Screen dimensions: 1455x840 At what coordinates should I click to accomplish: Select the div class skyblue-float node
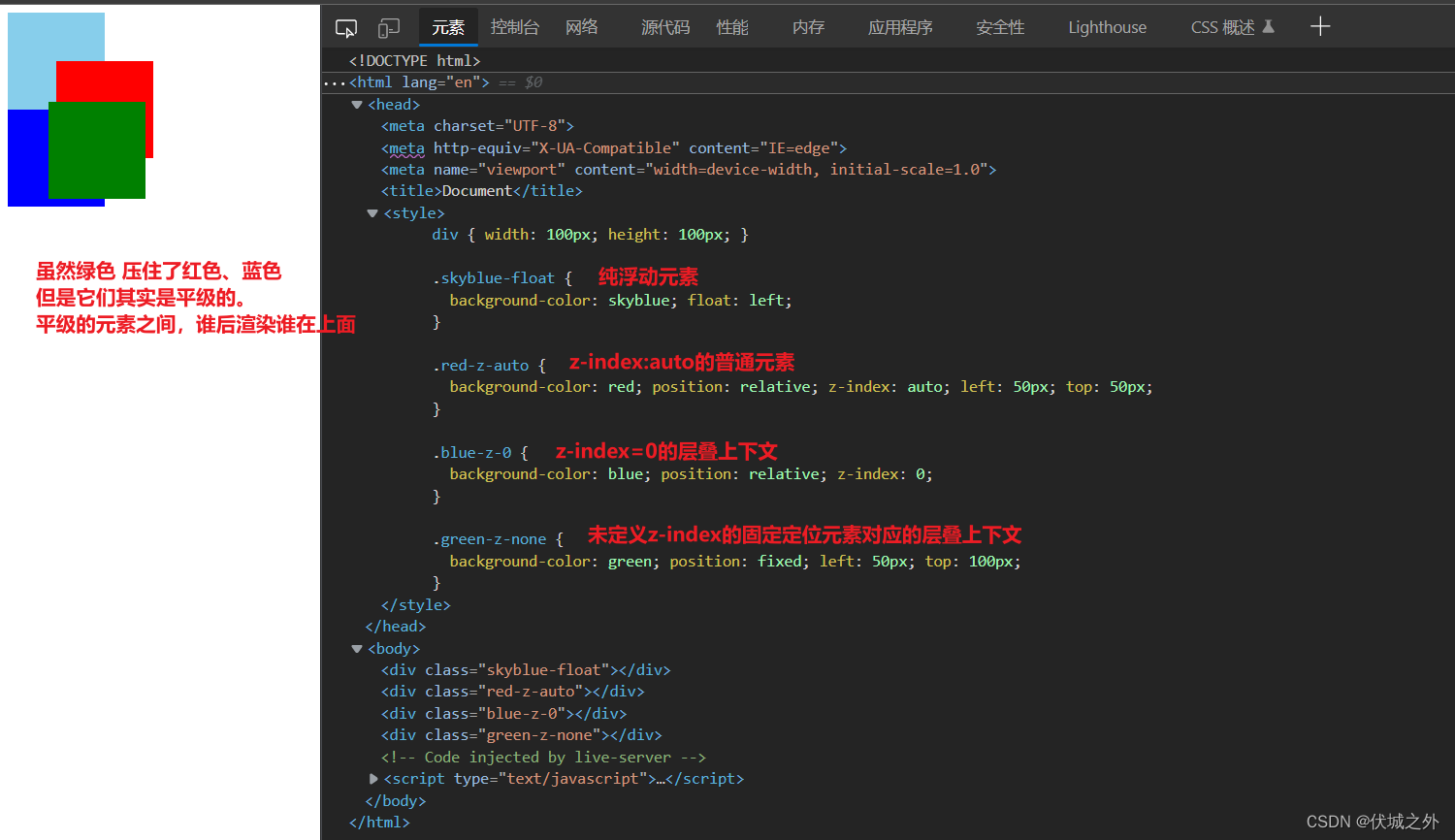point(526,670)
